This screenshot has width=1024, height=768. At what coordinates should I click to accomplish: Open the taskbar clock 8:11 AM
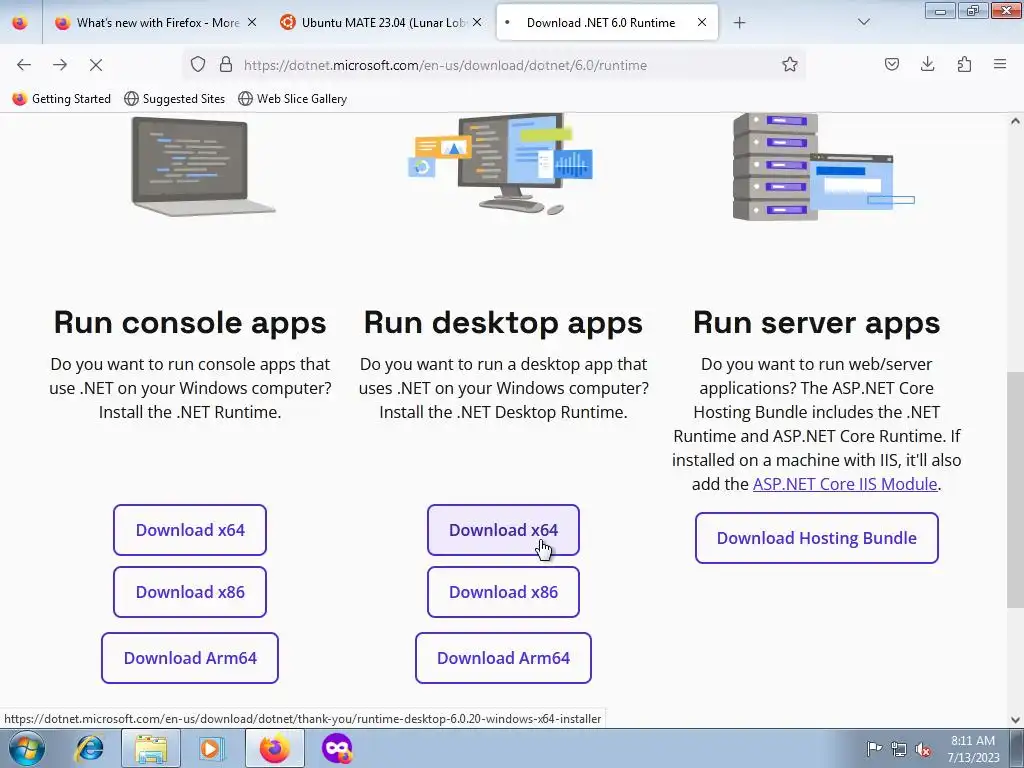point(973,749)
